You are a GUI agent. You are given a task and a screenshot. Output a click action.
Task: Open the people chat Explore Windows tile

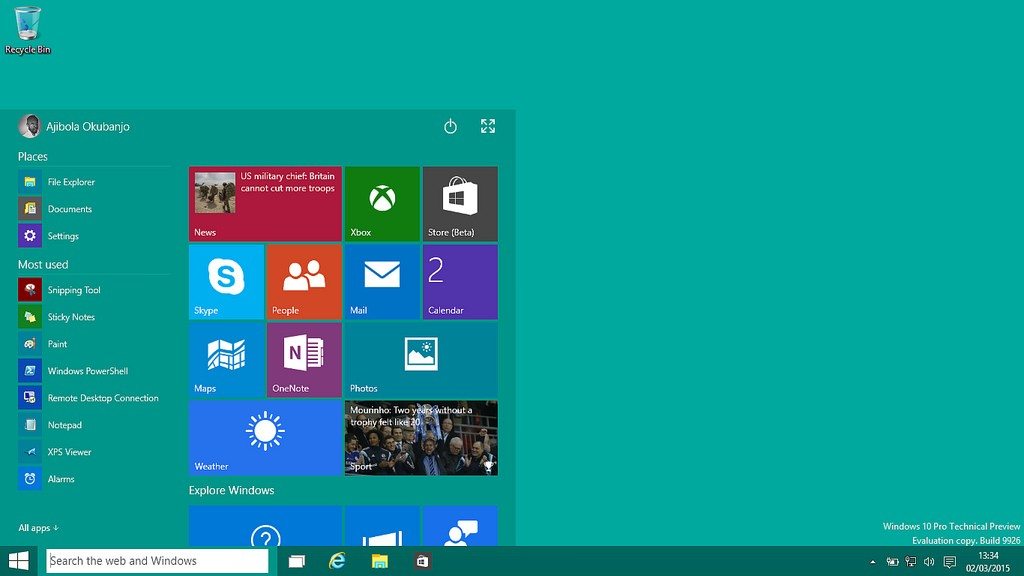(460, 526)
